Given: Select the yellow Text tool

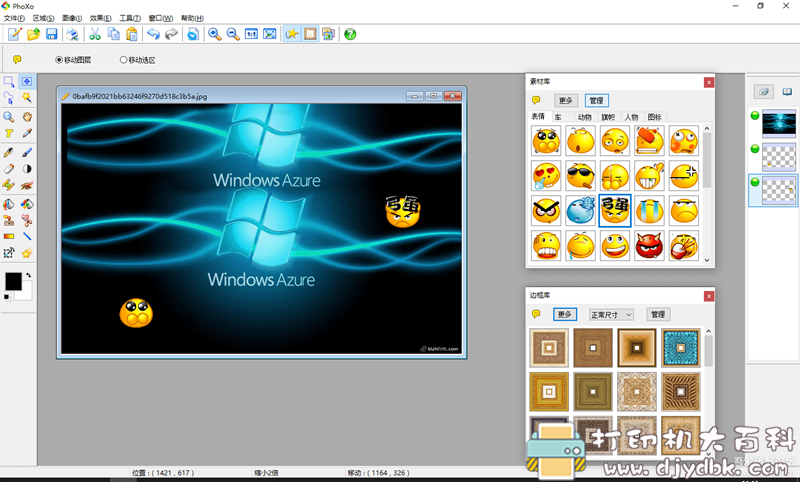Looking at the screenshot, I should coord(9,134).
